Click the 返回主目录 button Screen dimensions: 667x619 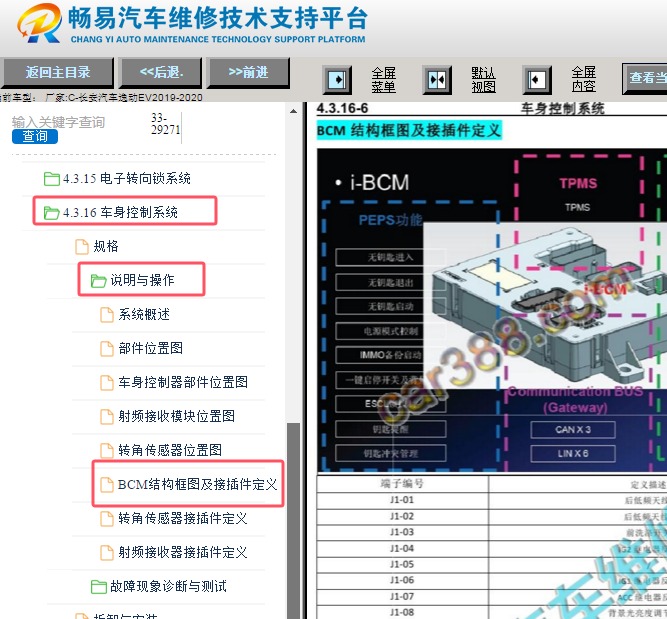click(x=58, y=73)
